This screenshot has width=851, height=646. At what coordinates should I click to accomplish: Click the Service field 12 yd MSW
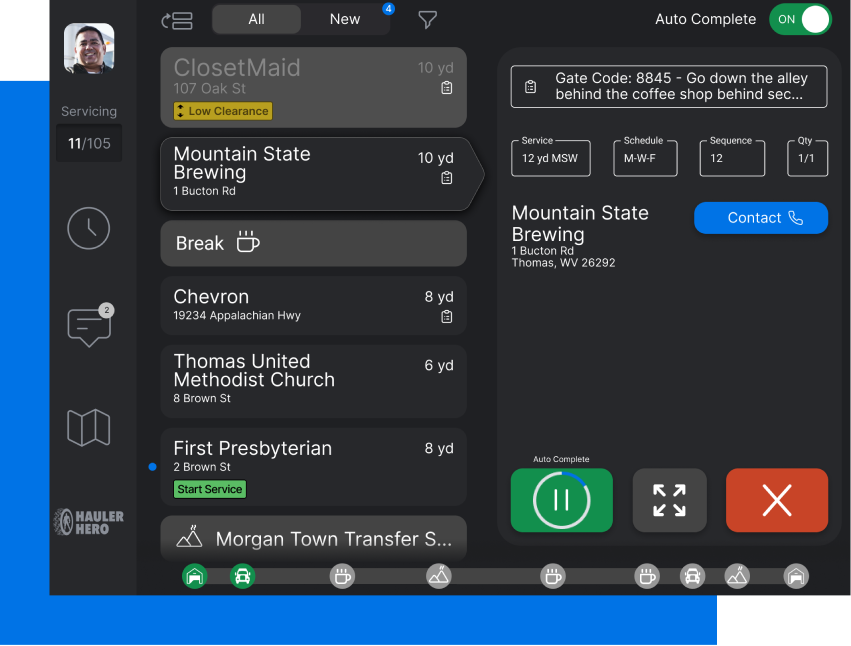550,157
